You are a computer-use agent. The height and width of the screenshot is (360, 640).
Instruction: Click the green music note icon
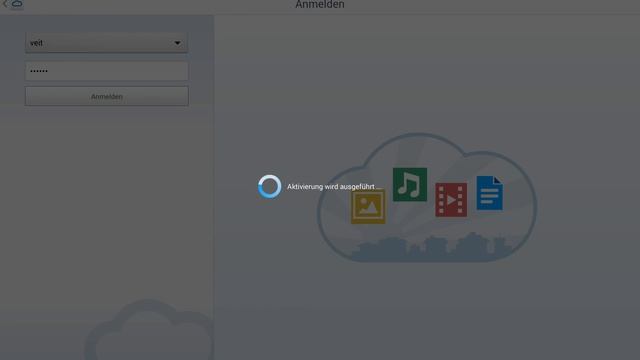(410, 184)
